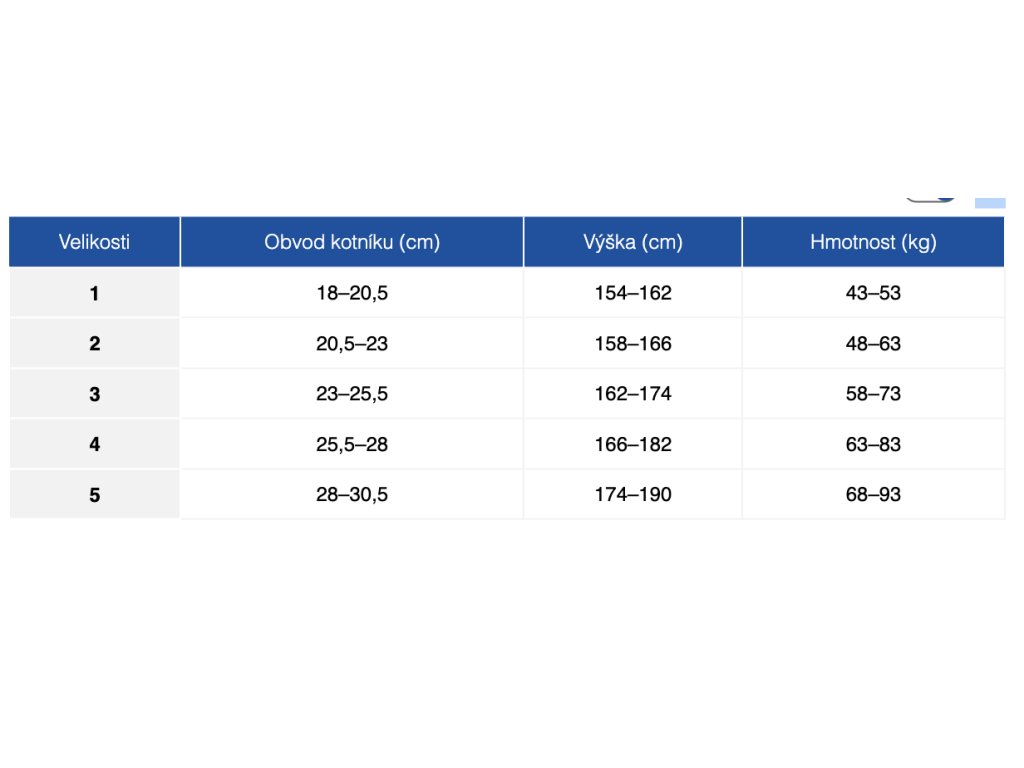Viewport: 1024px width, 768px height.
Task: Select the 154–162 height cell
Action: (632, 293)
